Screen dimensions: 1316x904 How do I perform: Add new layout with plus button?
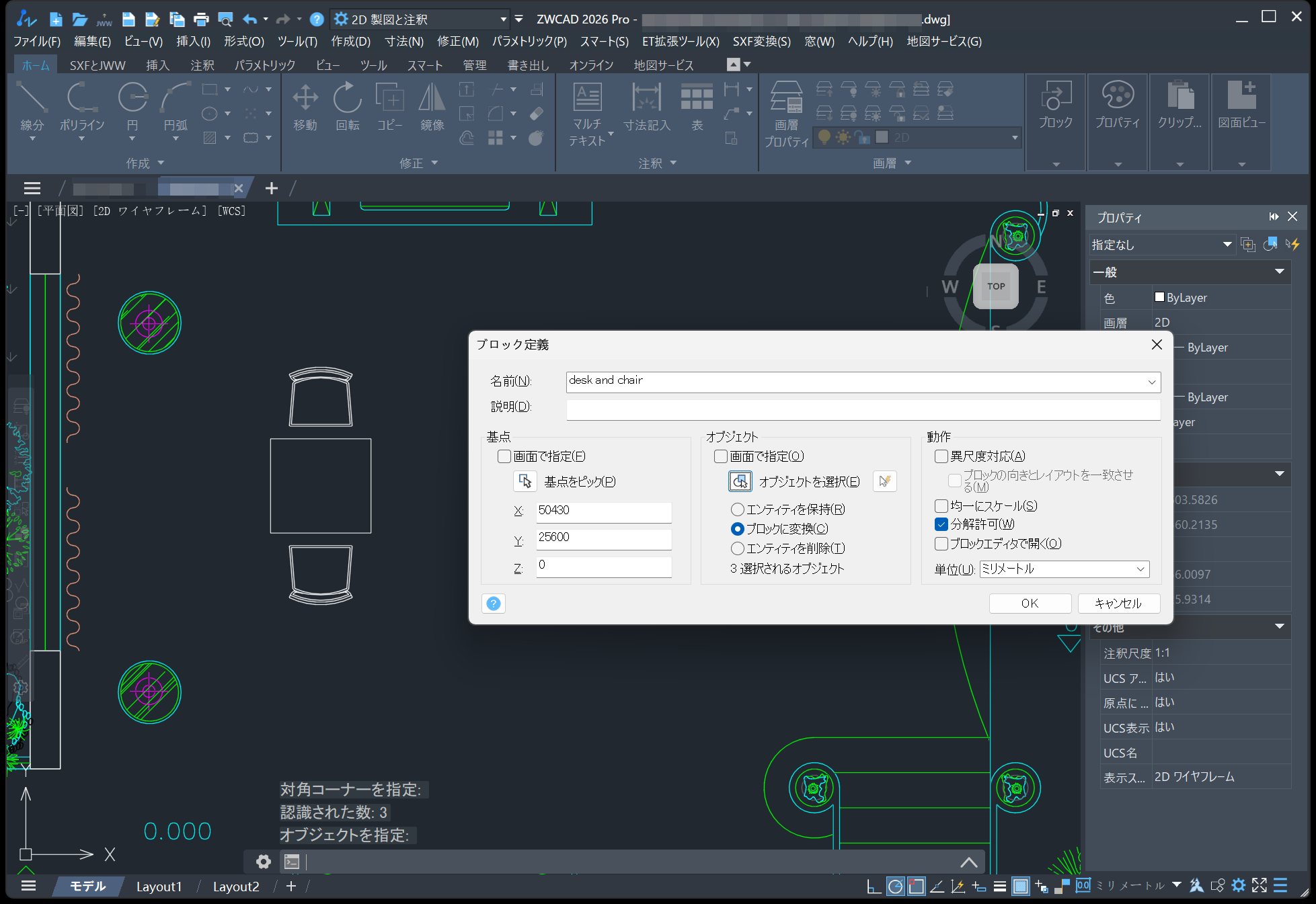[x=291, y=887]
